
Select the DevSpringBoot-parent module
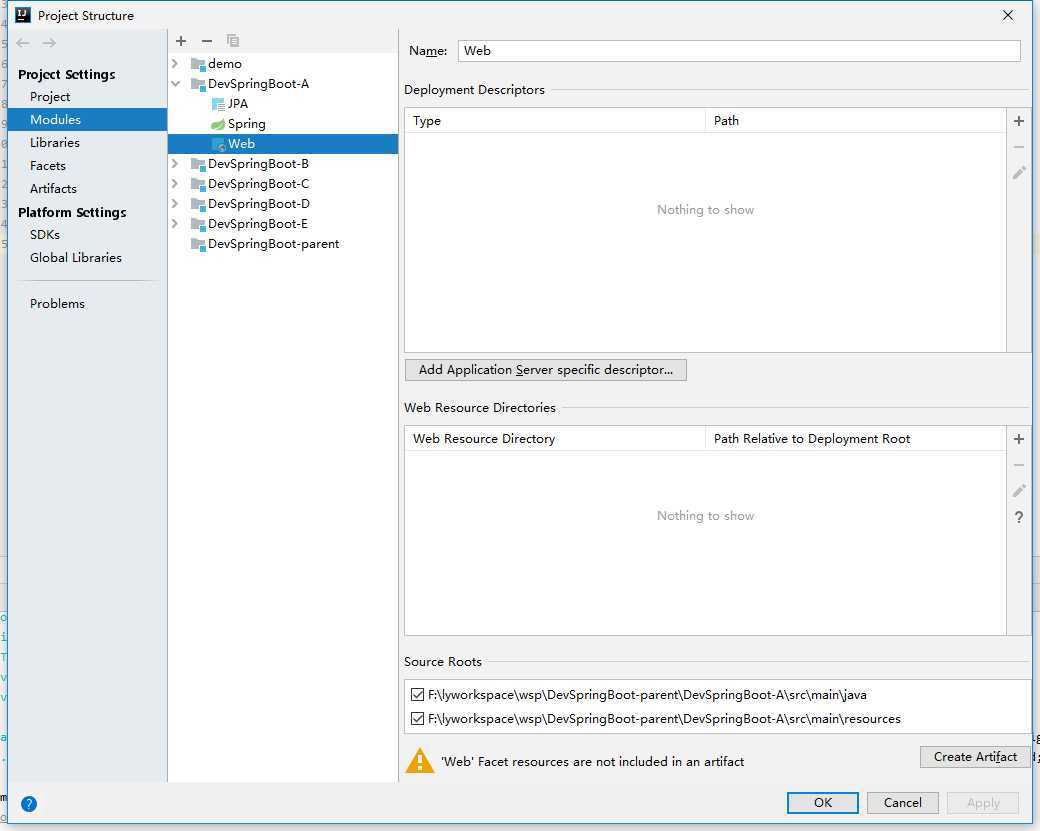283,244
